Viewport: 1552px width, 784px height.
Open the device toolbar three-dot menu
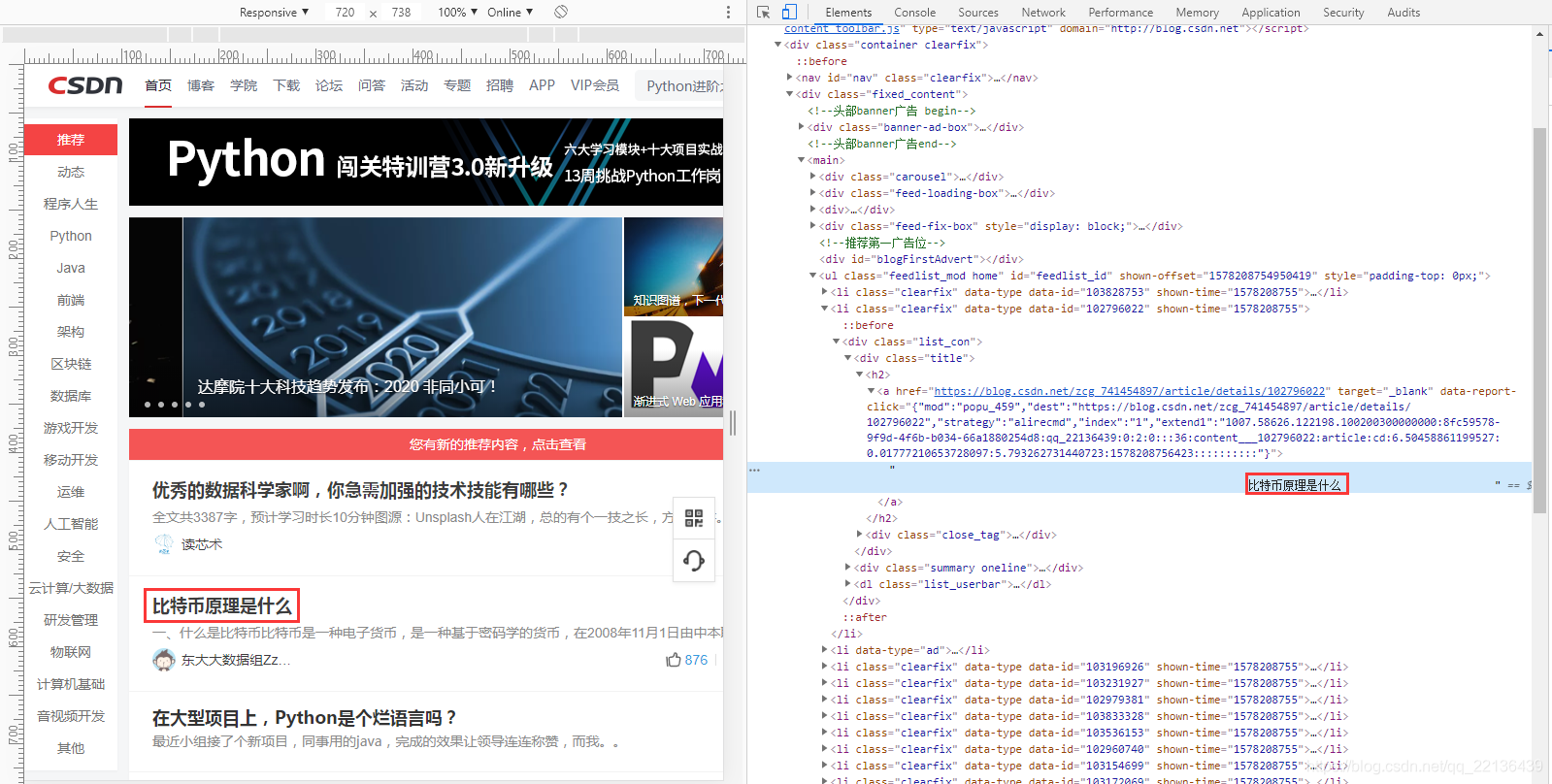tap(728, 12)
